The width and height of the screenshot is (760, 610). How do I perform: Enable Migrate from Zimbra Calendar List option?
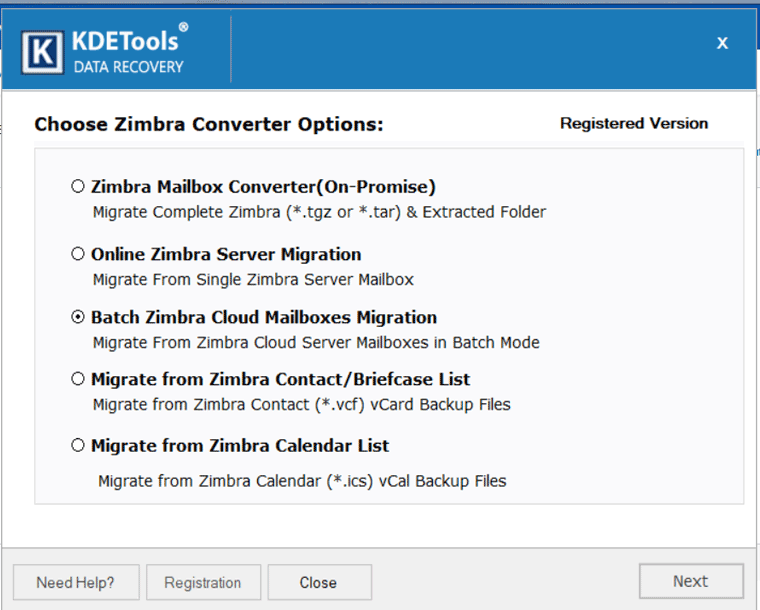pos(78,445)
